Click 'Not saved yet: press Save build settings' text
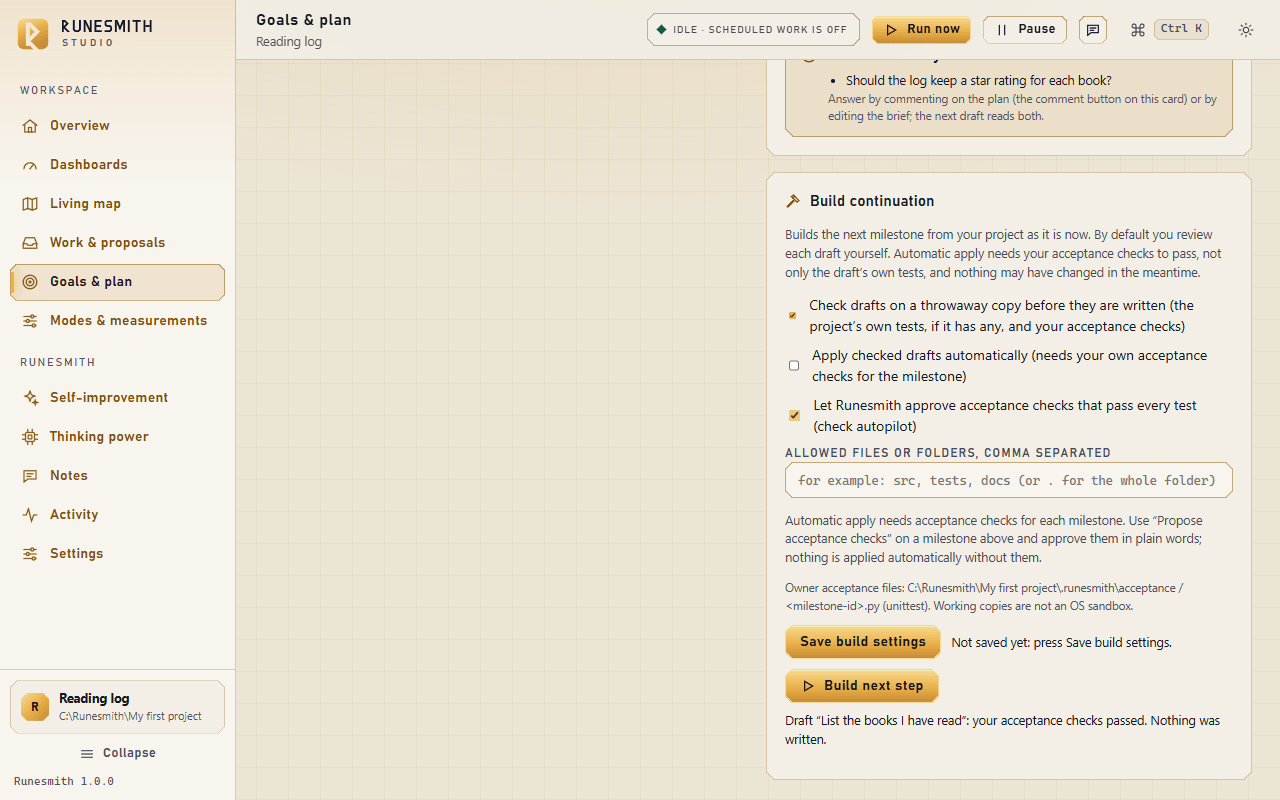1280x800 pixels. coord(1061,643)
